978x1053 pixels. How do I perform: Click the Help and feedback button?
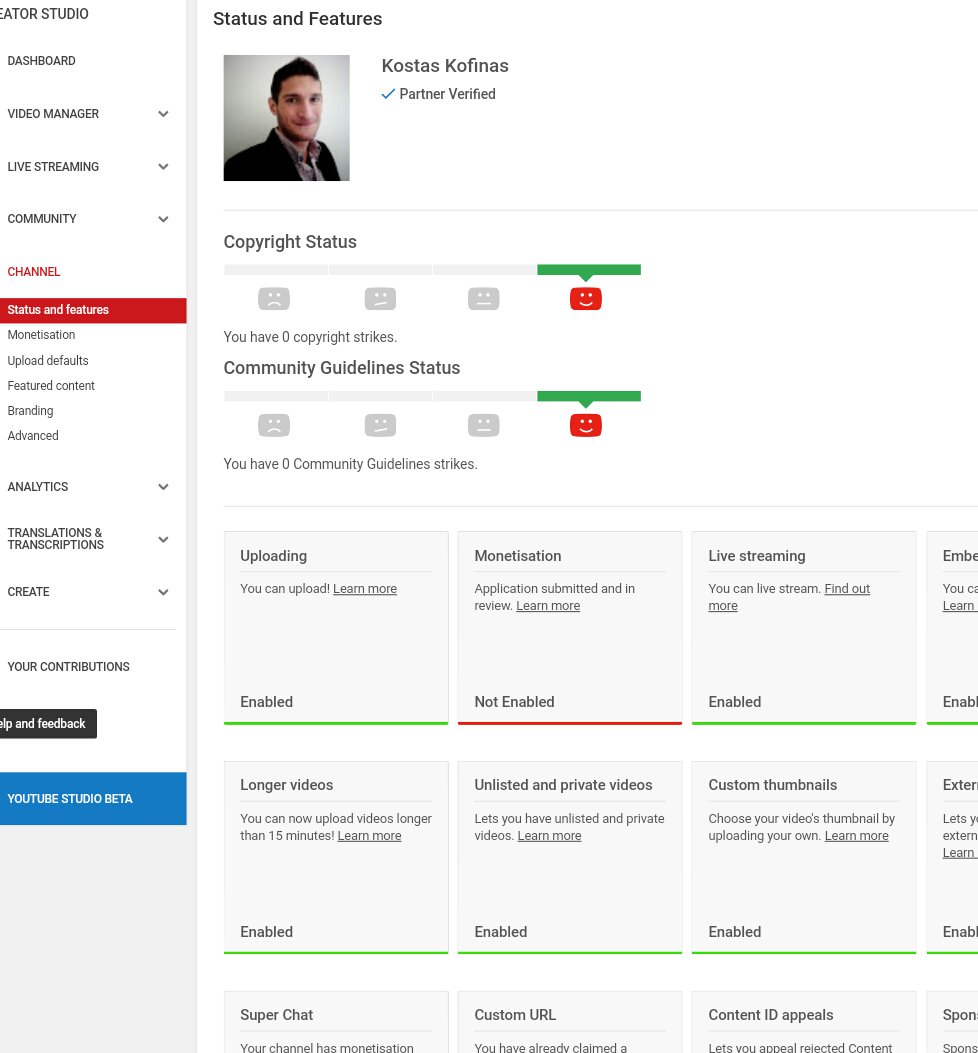pos(48,724)
